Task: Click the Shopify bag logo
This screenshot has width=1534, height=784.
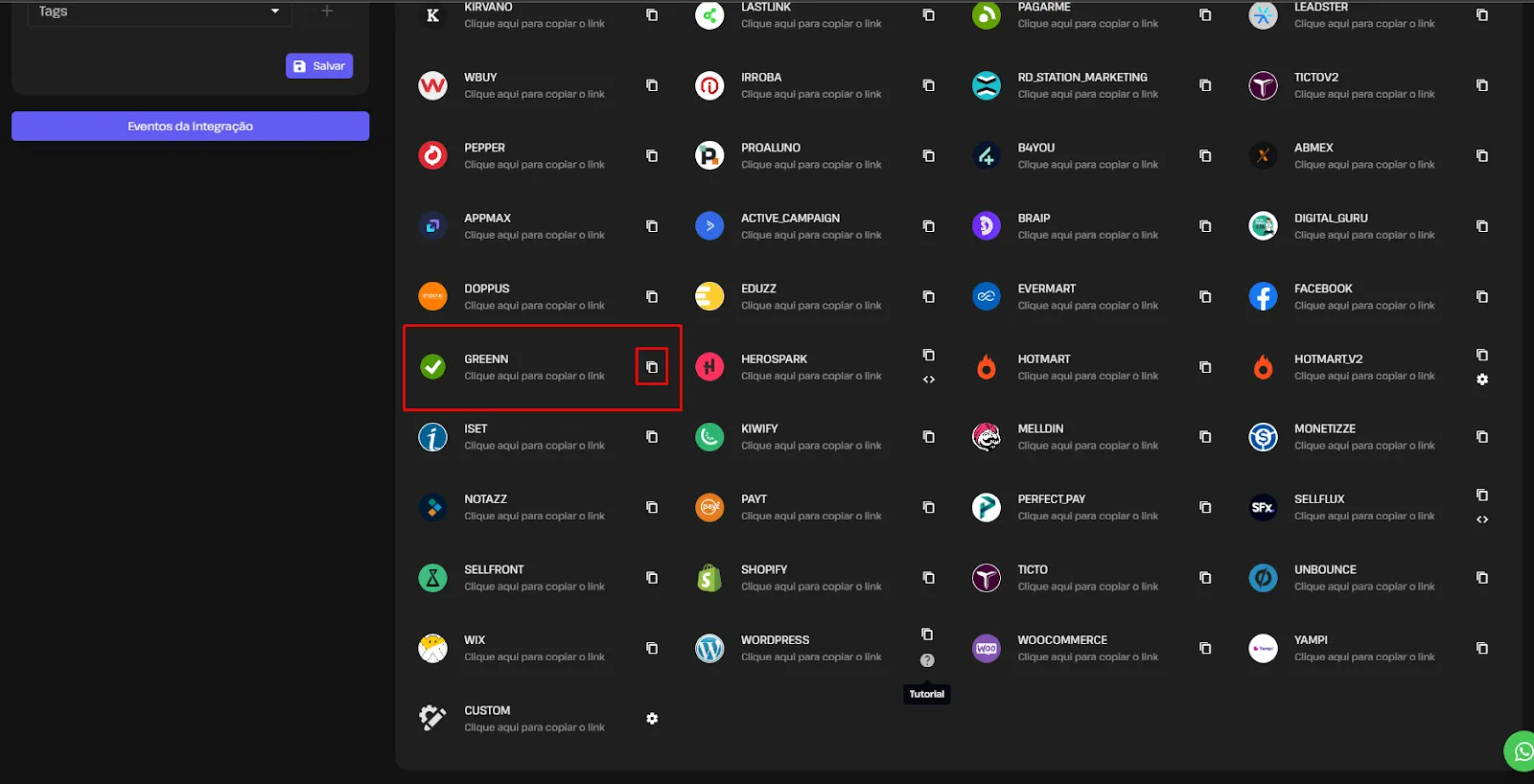Action: point(709,578)
